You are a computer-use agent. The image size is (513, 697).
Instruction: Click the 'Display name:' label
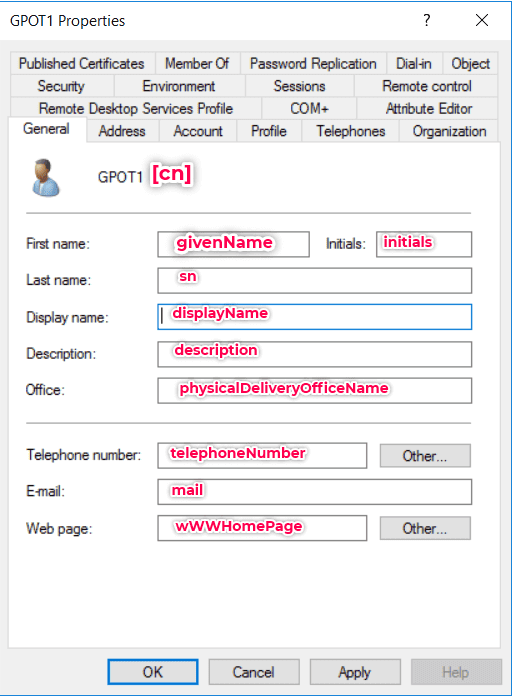[x=67, y=317]
